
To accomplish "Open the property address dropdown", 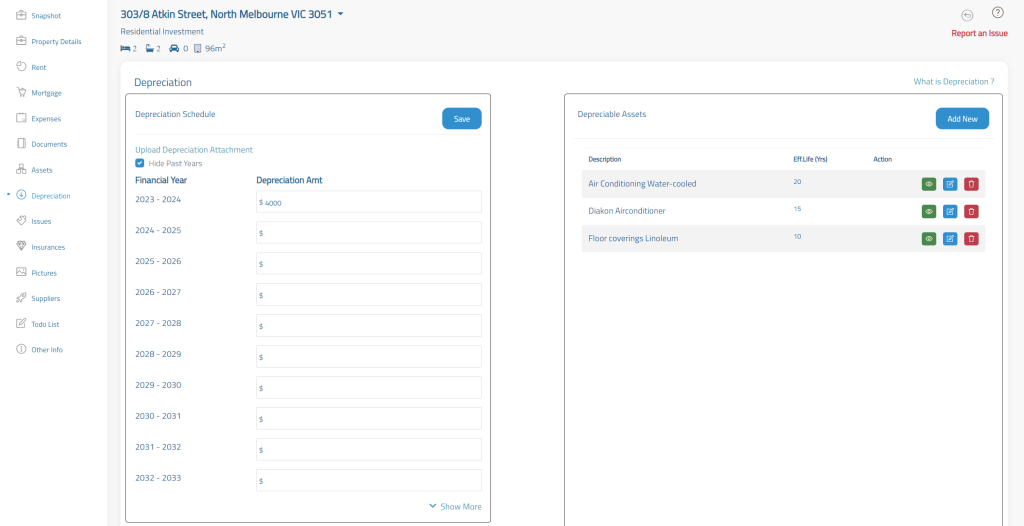I will (x=340, y=14).
